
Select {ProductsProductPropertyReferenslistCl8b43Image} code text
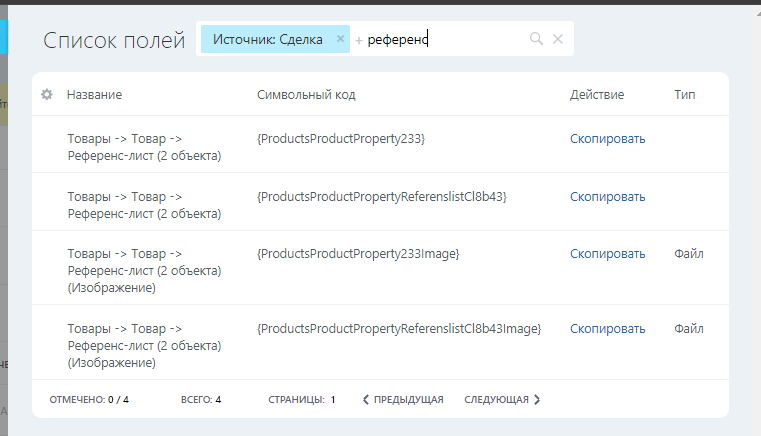click(399, 329)
